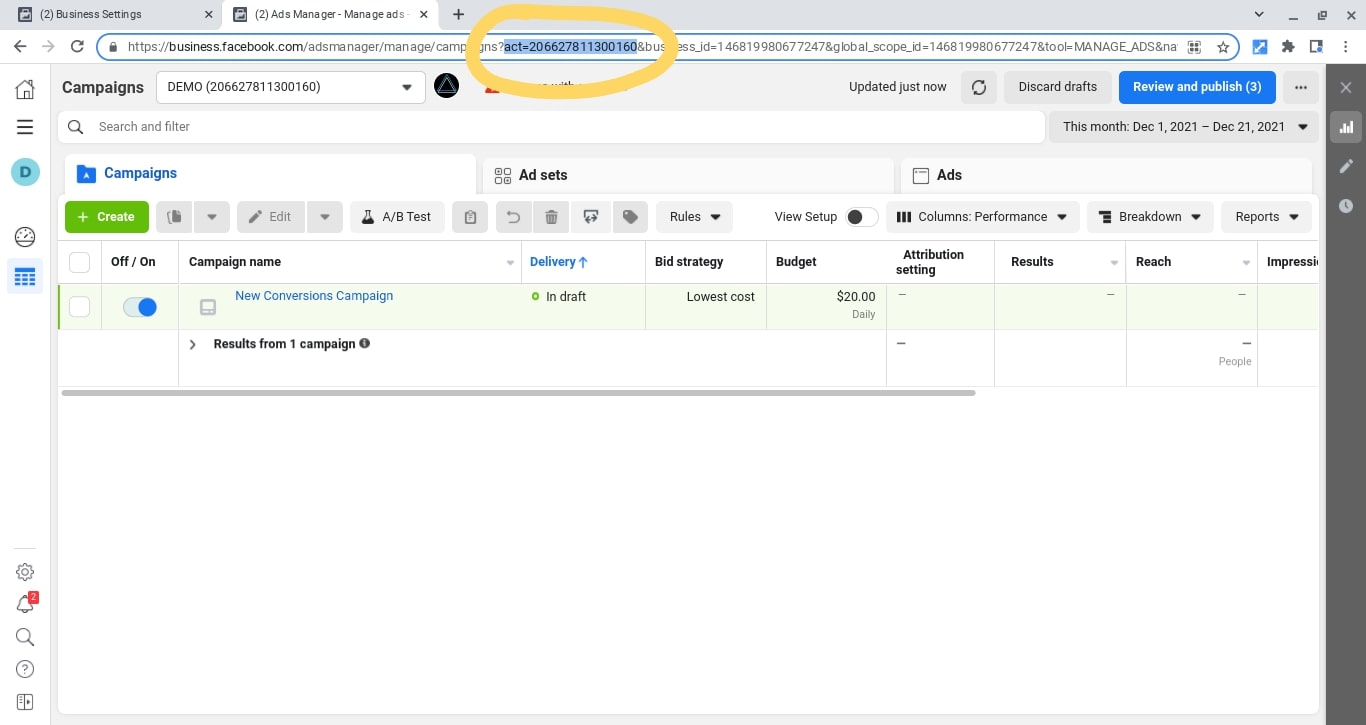Click the sidebar panel toggle icon at bottom
Screen dimensions: 1366x725
pos(25,702)
